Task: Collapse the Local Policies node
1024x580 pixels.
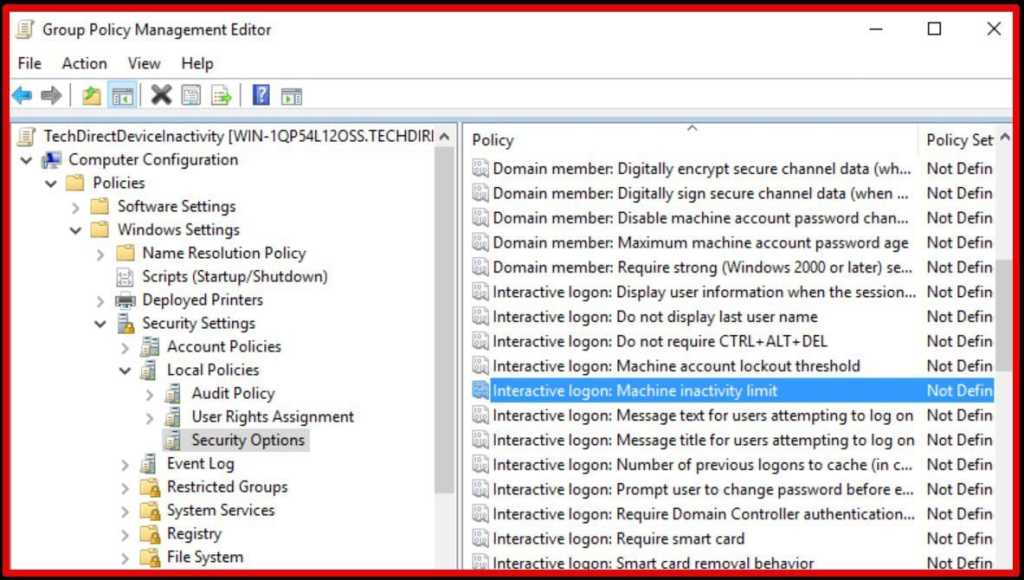Action: click(125, 371)
